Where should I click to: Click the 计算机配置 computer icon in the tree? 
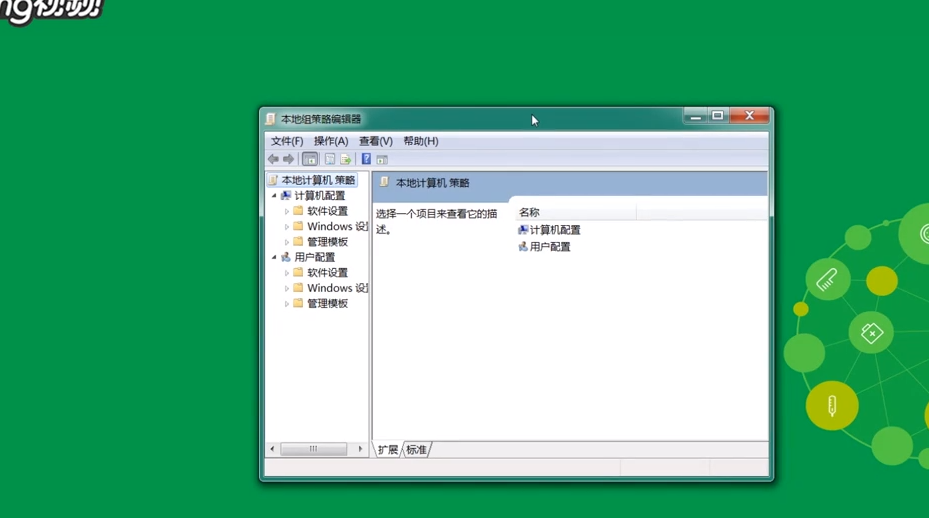tap(286, 195)
